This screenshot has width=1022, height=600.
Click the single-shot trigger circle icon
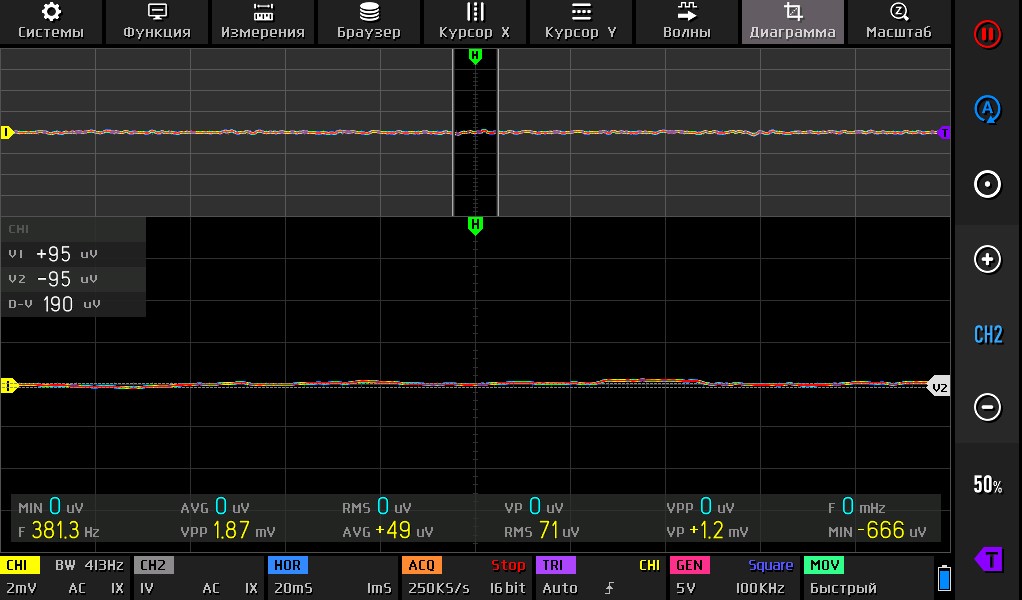(988, 184)
